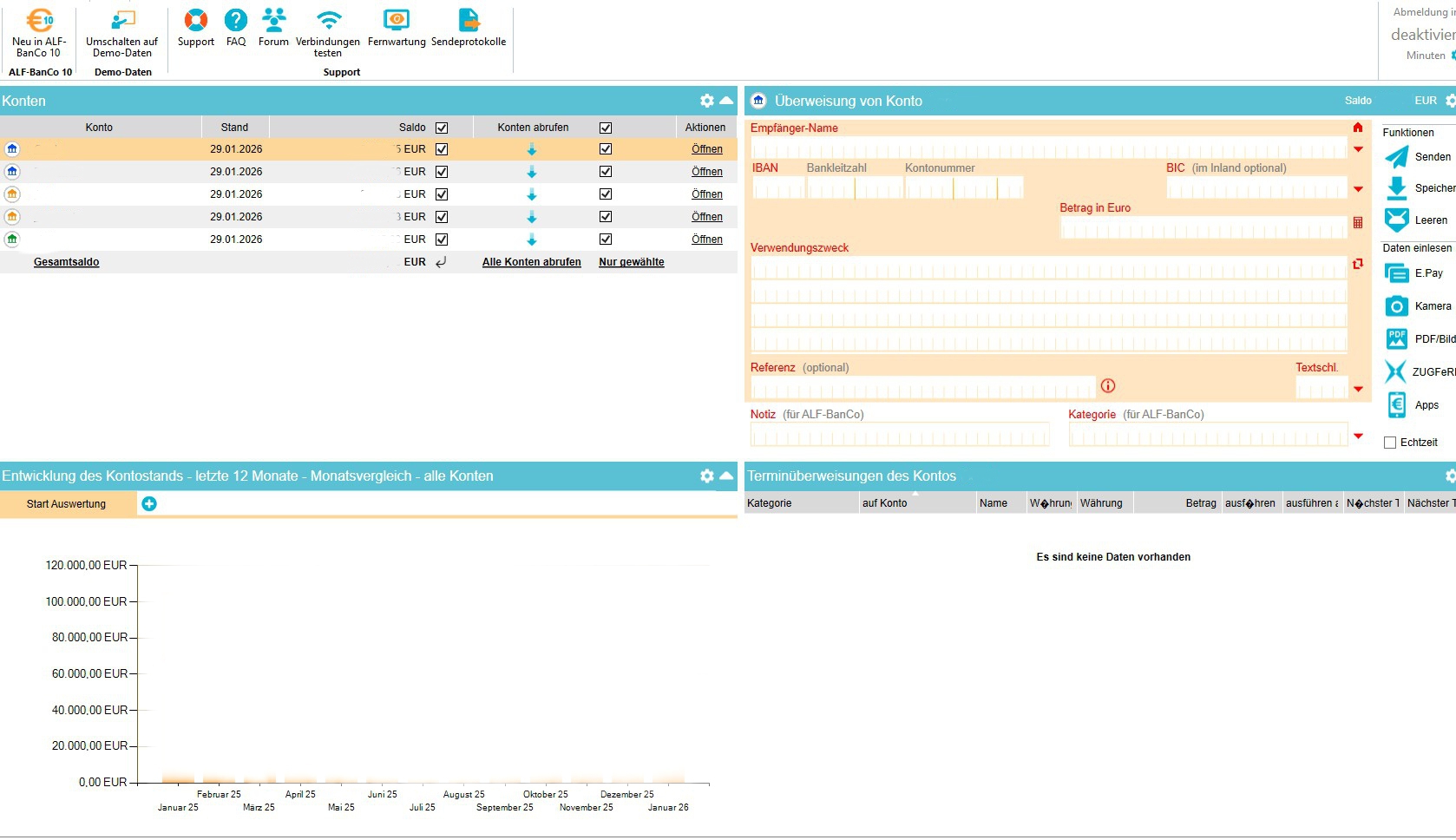
Task: Open the FAQ help icon
Action: (x=236, y=20)
